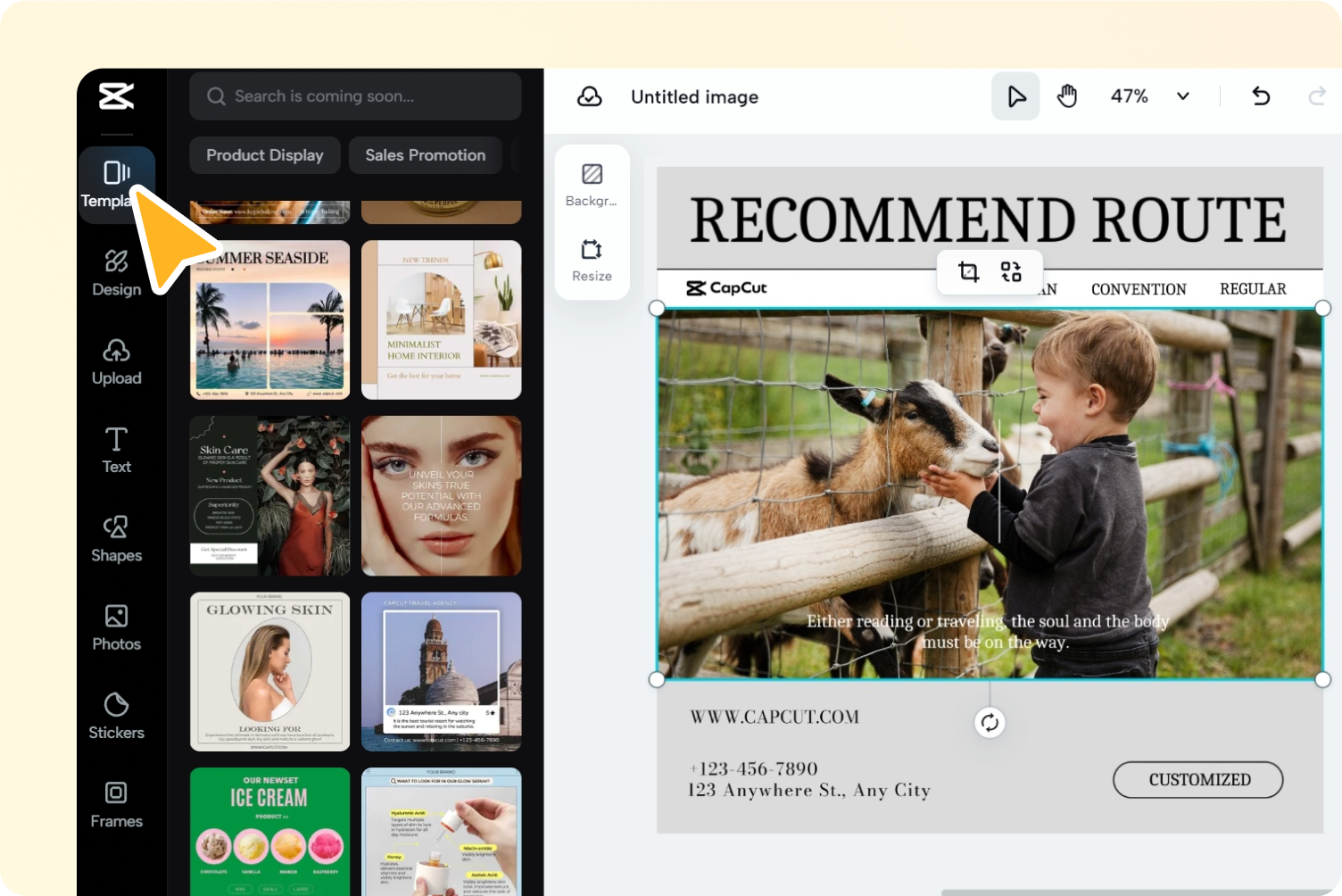Choose the Minimalist Home Interior template

pos(441,319)
